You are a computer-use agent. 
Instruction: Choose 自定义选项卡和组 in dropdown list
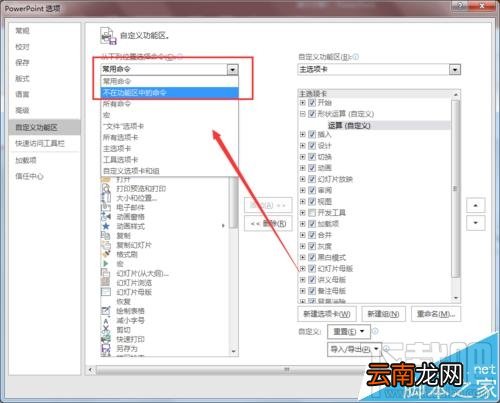170,171
